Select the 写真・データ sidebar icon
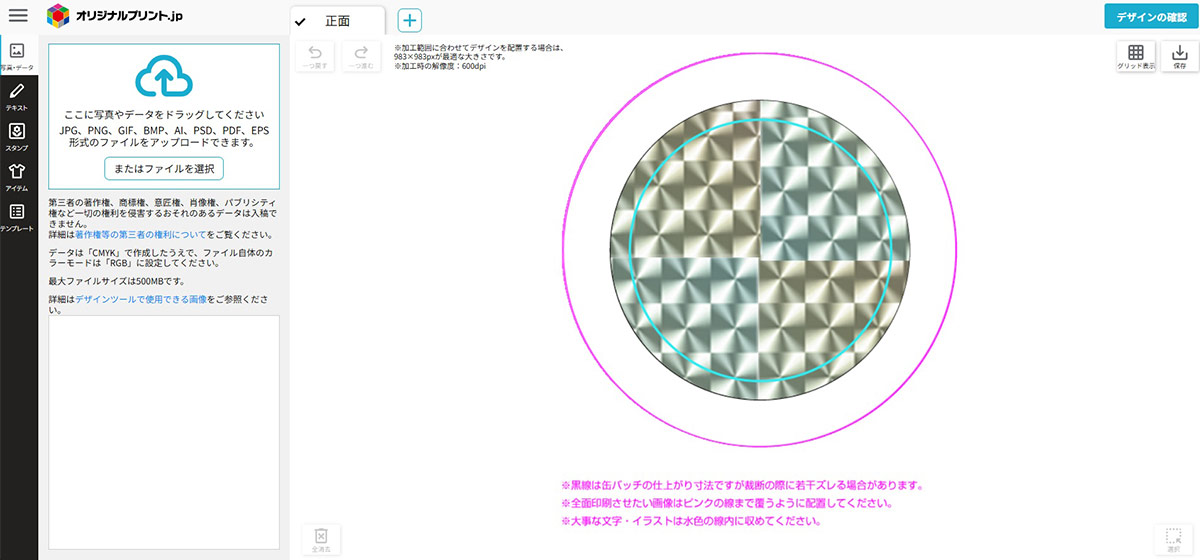Screen dimensions: 1200x560 coord(17,54)
